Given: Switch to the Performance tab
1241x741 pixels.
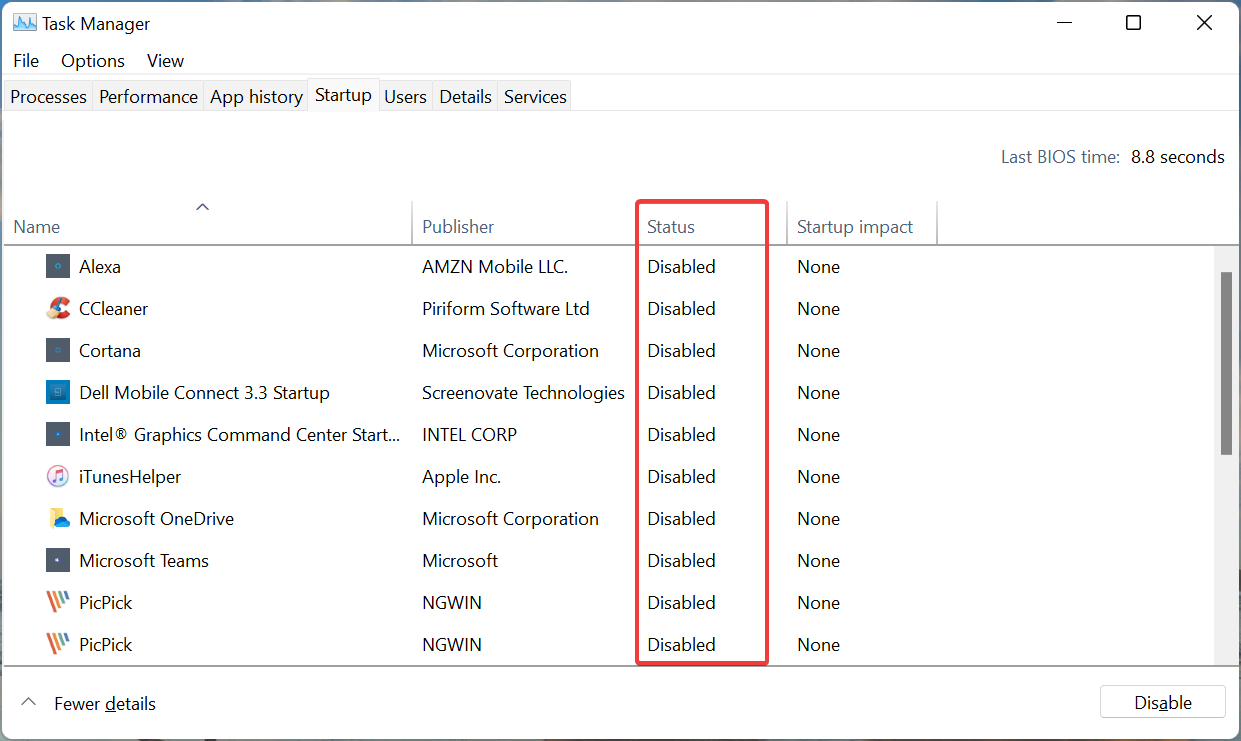Looking at the screenshot, I should (x=147, y=95).
